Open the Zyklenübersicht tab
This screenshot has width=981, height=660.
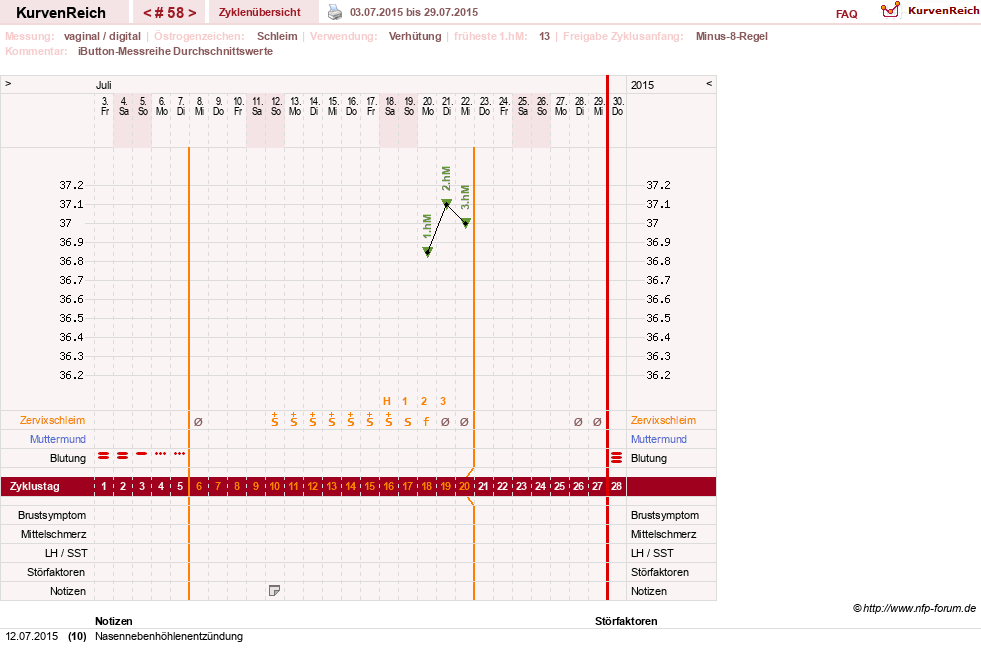[x=260, y=12]
